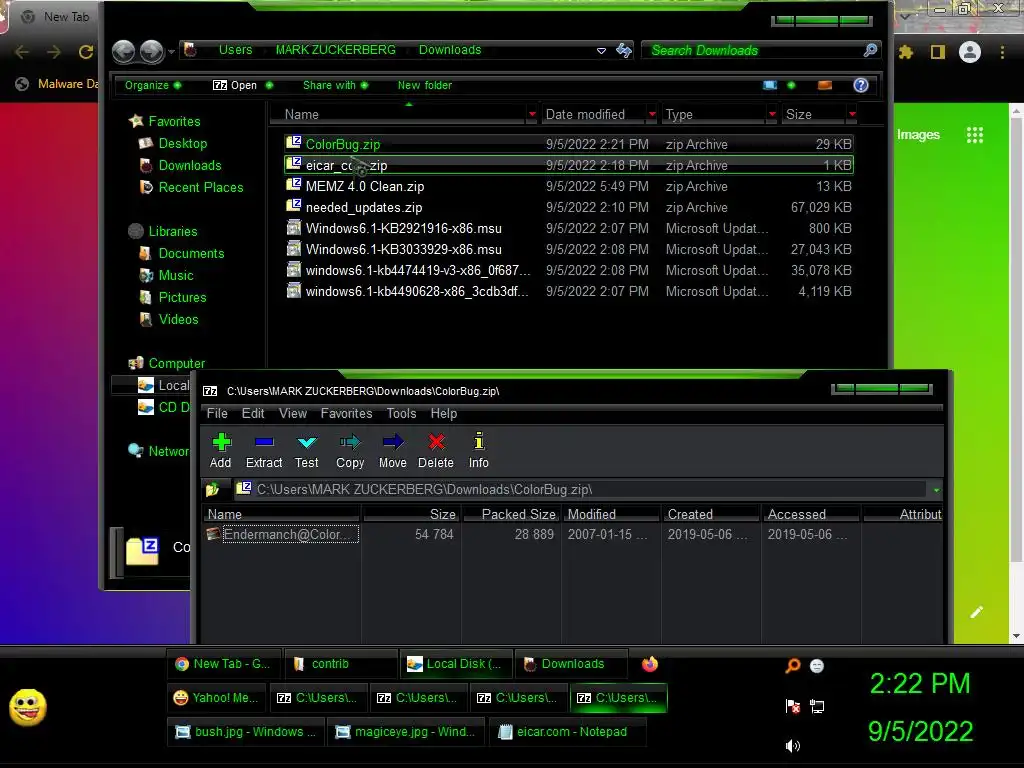This screenshot has width=1024, height=768.
Task: Refresh the Downloads folder address bar
Action: coord(624,50)
